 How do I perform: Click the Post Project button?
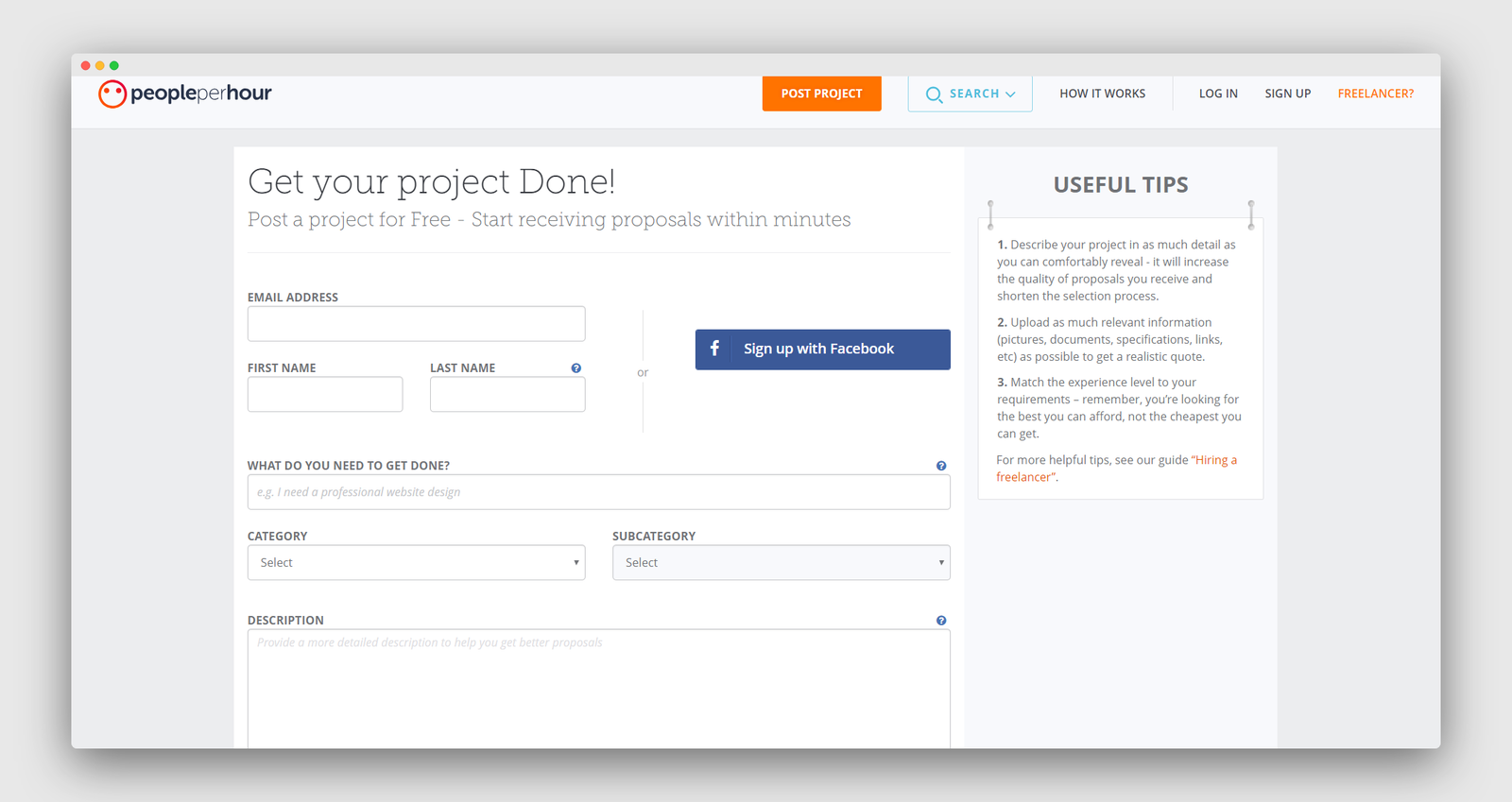coord(822,94)
